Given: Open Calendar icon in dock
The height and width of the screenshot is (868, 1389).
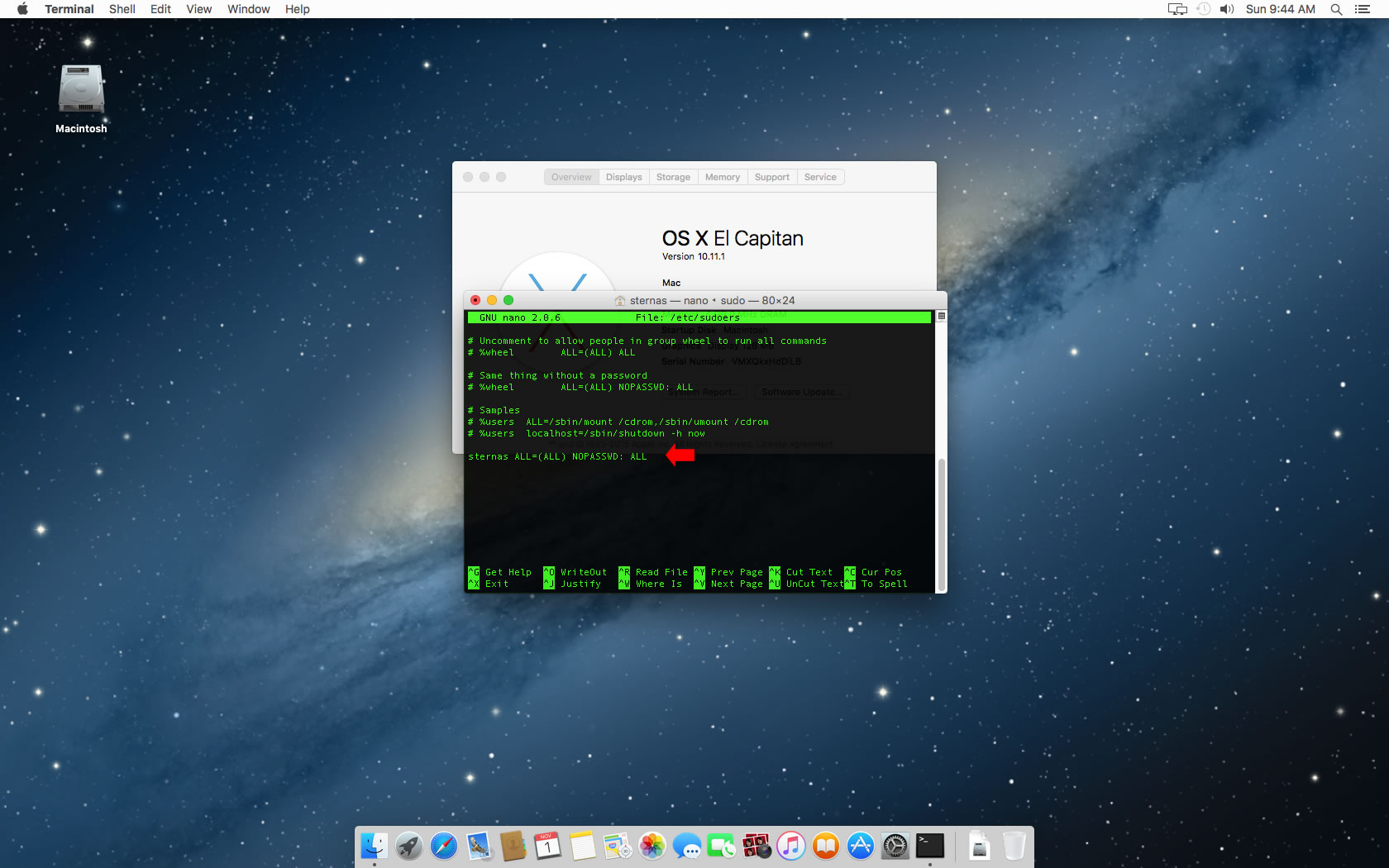Looking at the screenshot, I should 547,846.
